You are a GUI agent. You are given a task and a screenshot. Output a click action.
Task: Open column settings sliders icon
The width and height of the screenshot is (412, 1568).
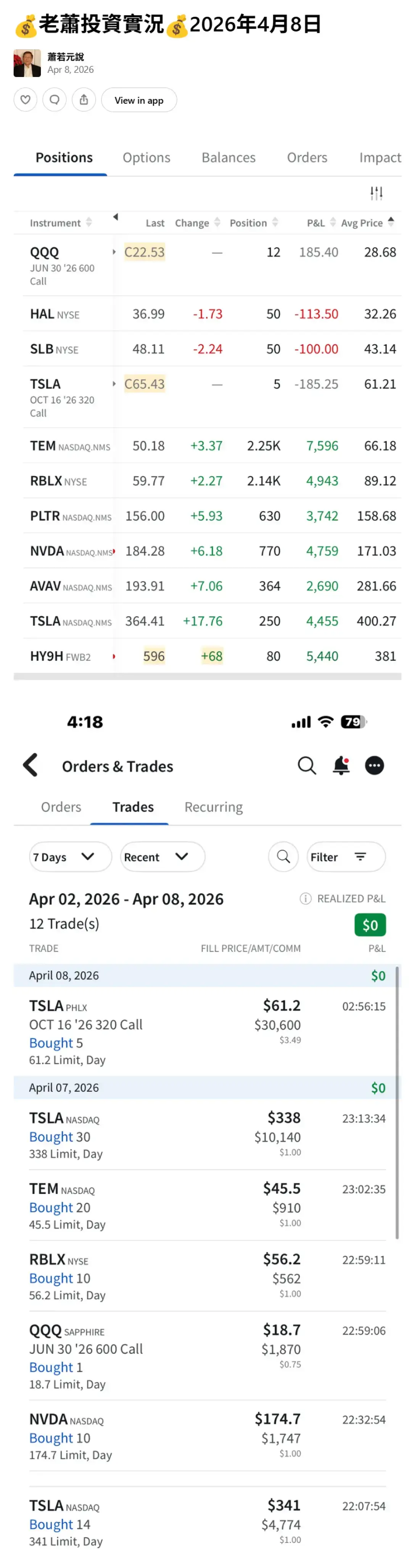[x=376, y=193]
